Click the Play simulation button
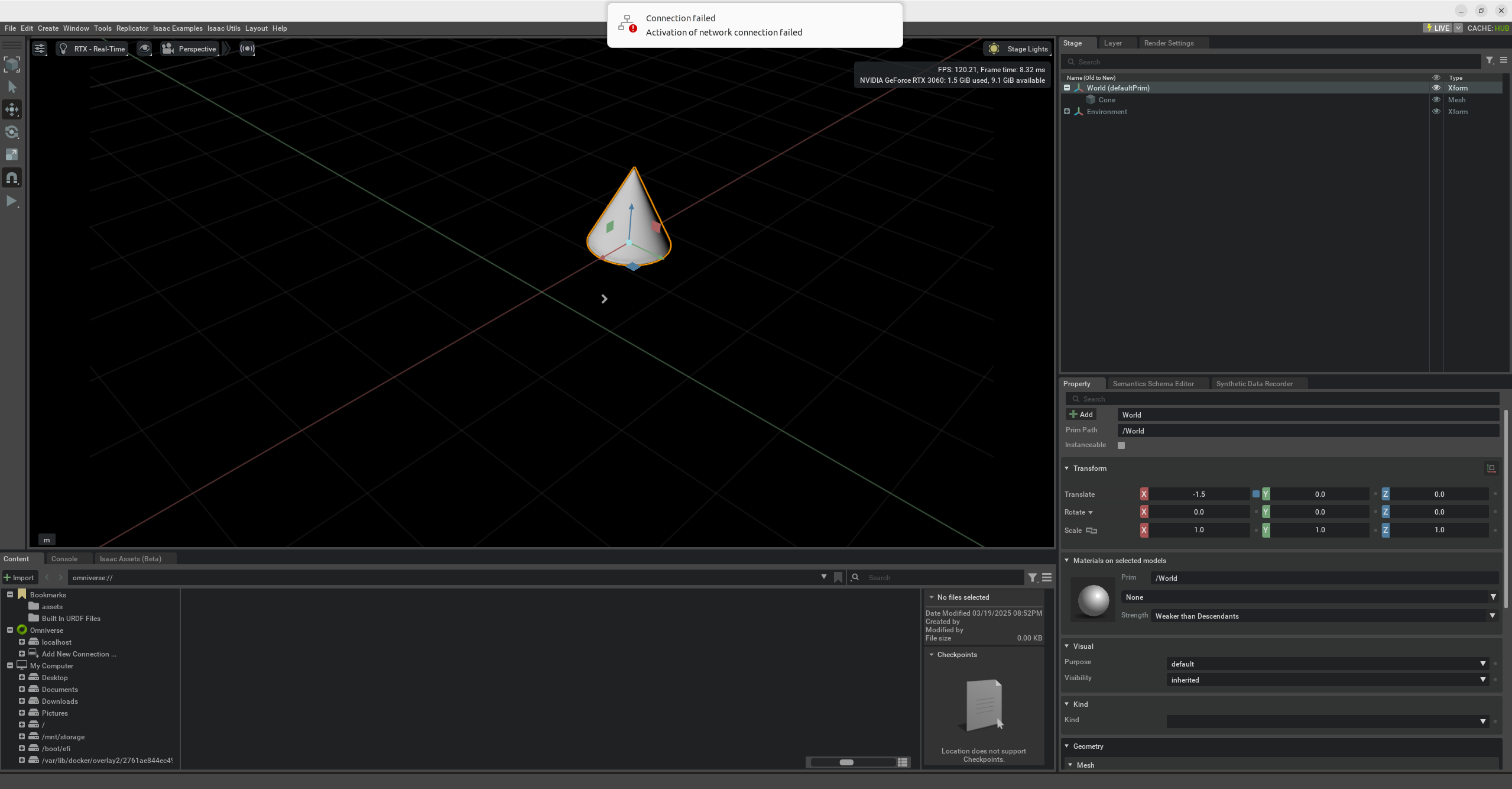 click(x=12, y=201)
